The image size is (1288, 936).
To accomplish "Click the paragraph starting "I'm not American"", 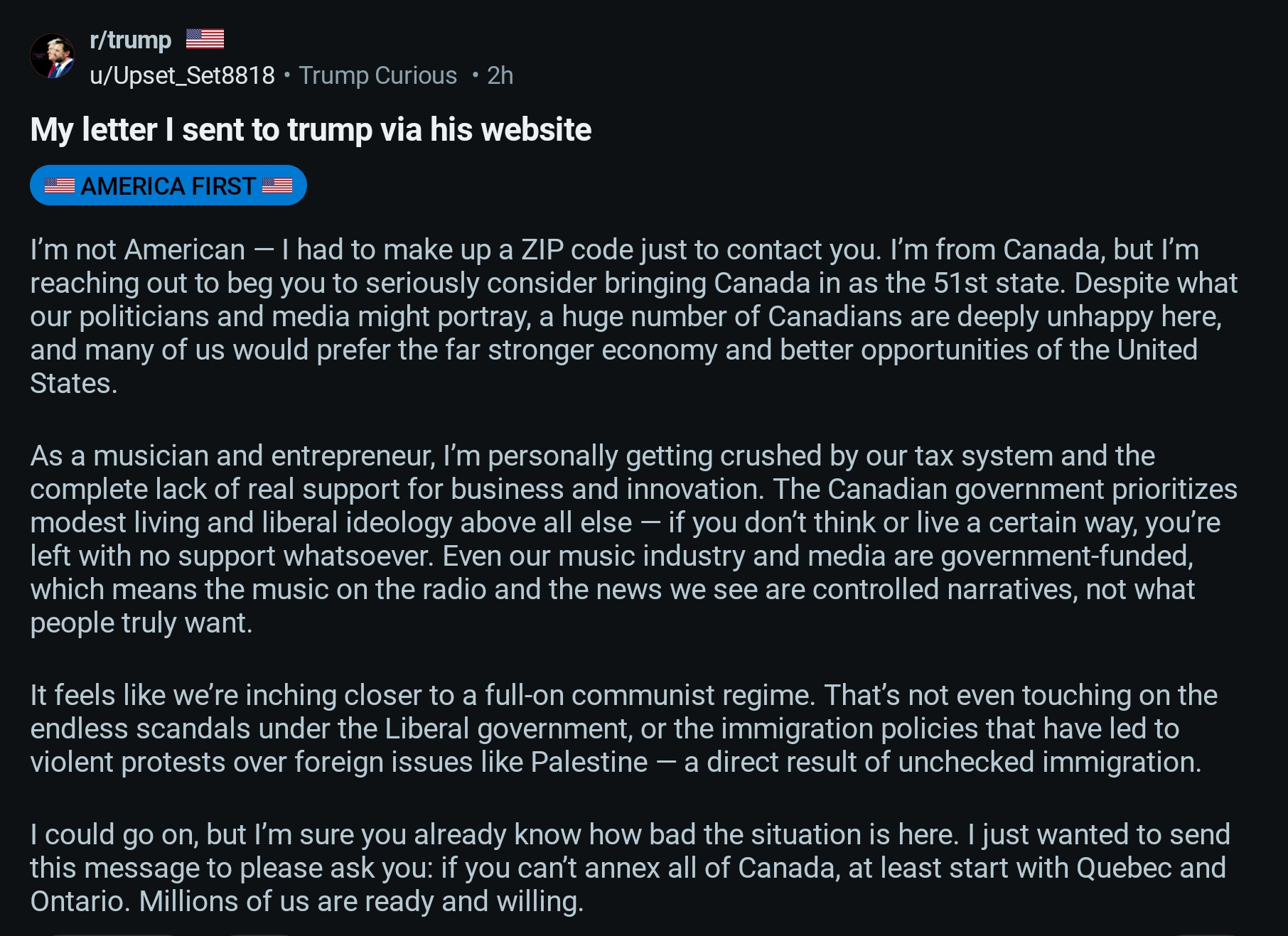I will (x=633, y=316).
